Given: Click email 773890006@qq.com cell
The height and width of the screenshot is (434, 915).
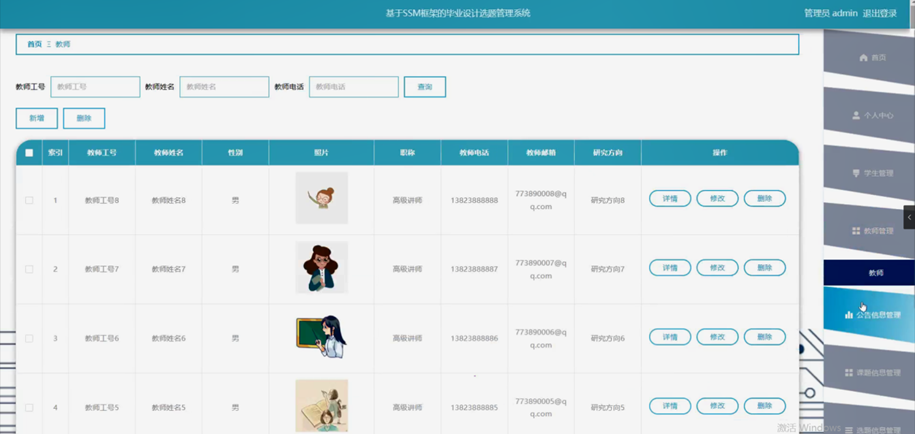Looking at the screenshot, I should click(x=541, y=338).
